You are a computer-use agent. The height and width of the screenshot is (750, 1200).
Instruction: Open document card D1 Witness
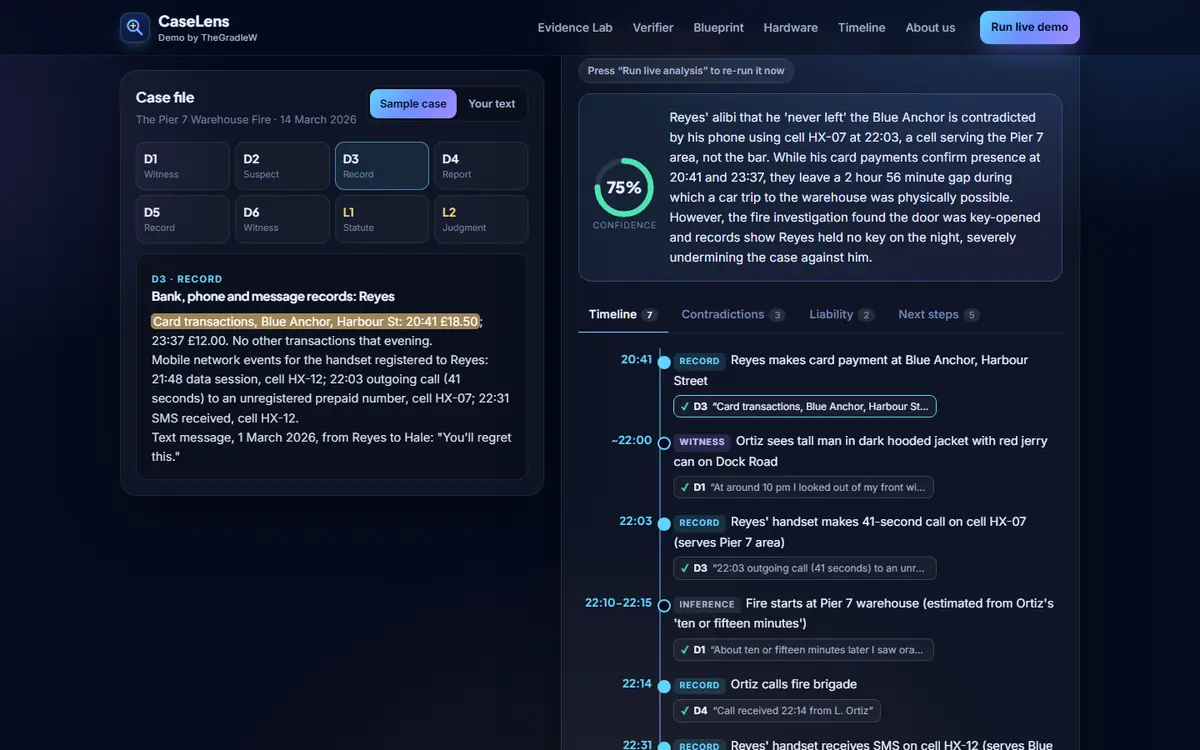click(183, 166)
